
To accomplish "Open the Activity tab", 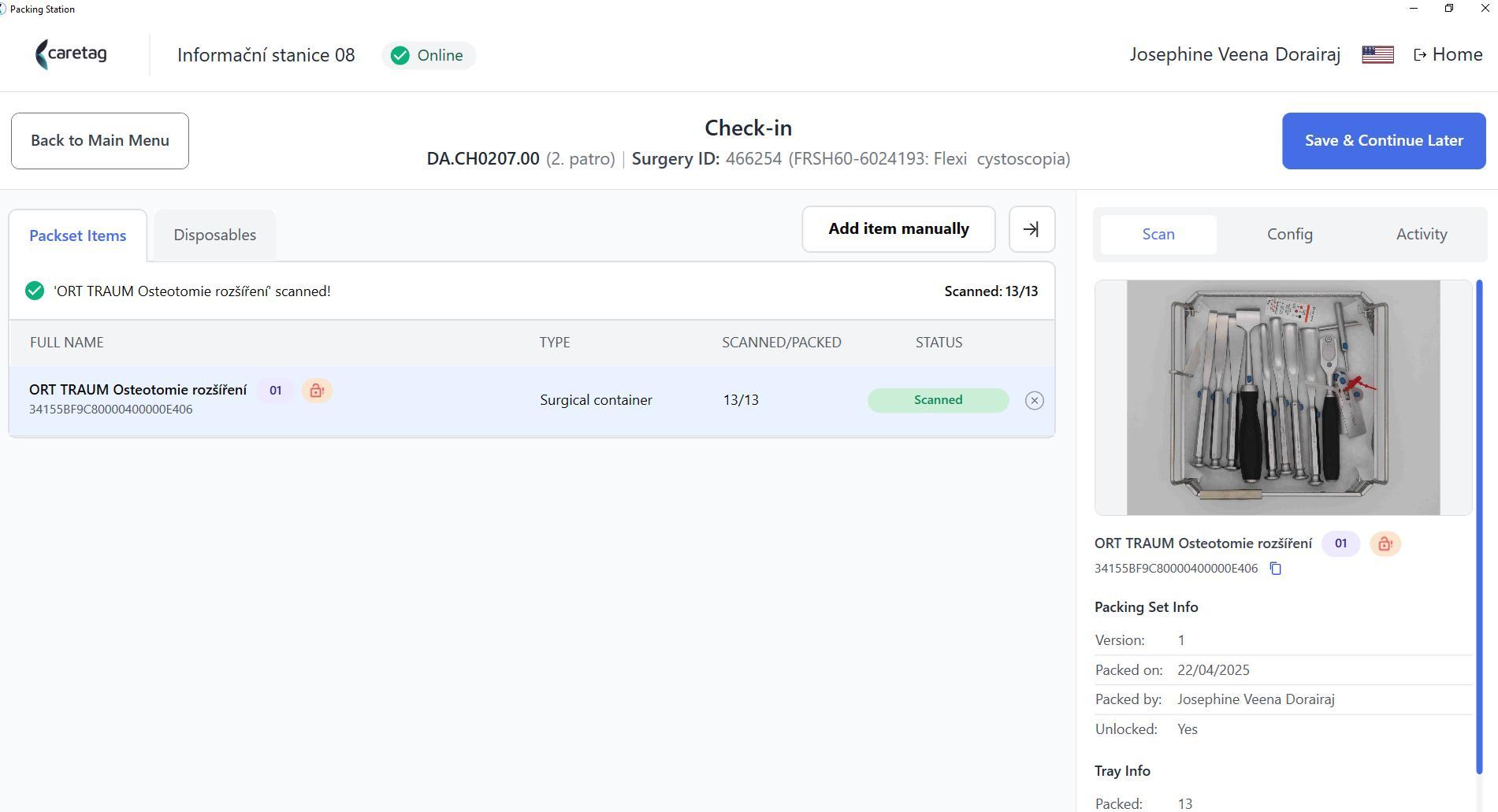I will 1422,235.
